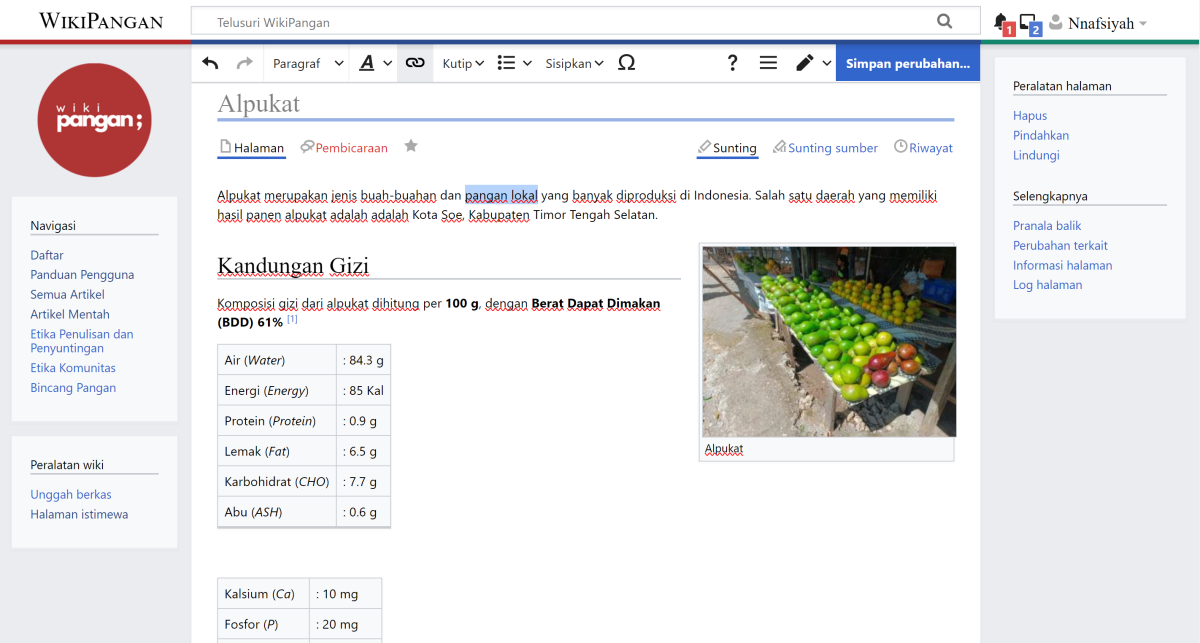Image resolution: width=1200 pixels, height=643 pixels.
Task: Check the 2 new notices icon
Action: tap(1028, 20)
